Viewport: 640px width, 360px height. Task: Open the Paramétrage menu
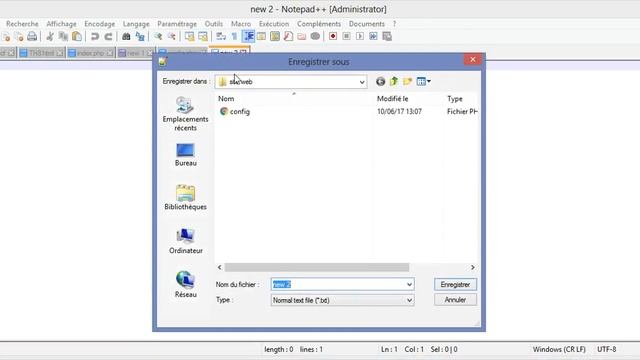[x=177, y=24]
